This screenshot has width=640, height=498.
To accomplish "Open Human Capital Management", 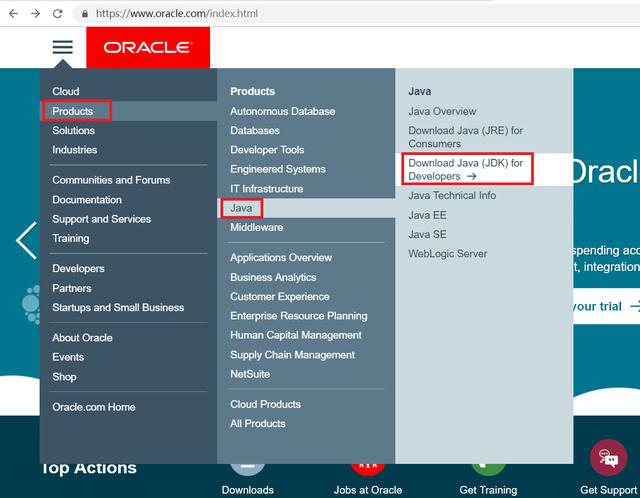I will tap(296, 335).
